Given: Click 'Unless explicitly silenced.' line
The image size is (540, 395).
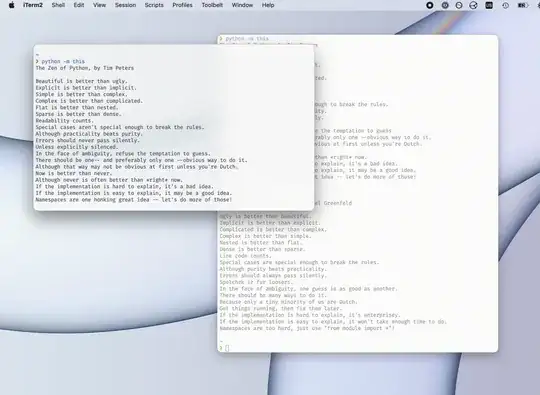Looking at the screenshot, I should (77, 147).
